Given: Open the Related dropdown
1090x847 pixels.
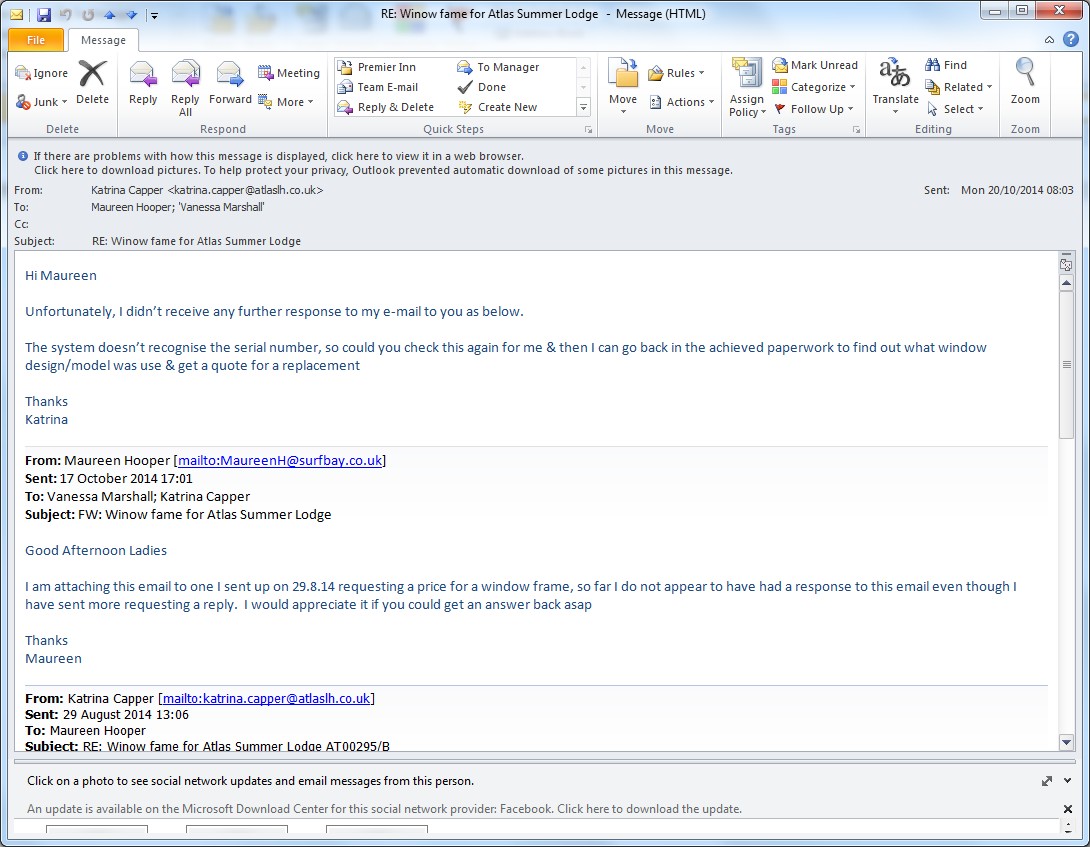Looking at the screenshot, I should tap(959, 87).
